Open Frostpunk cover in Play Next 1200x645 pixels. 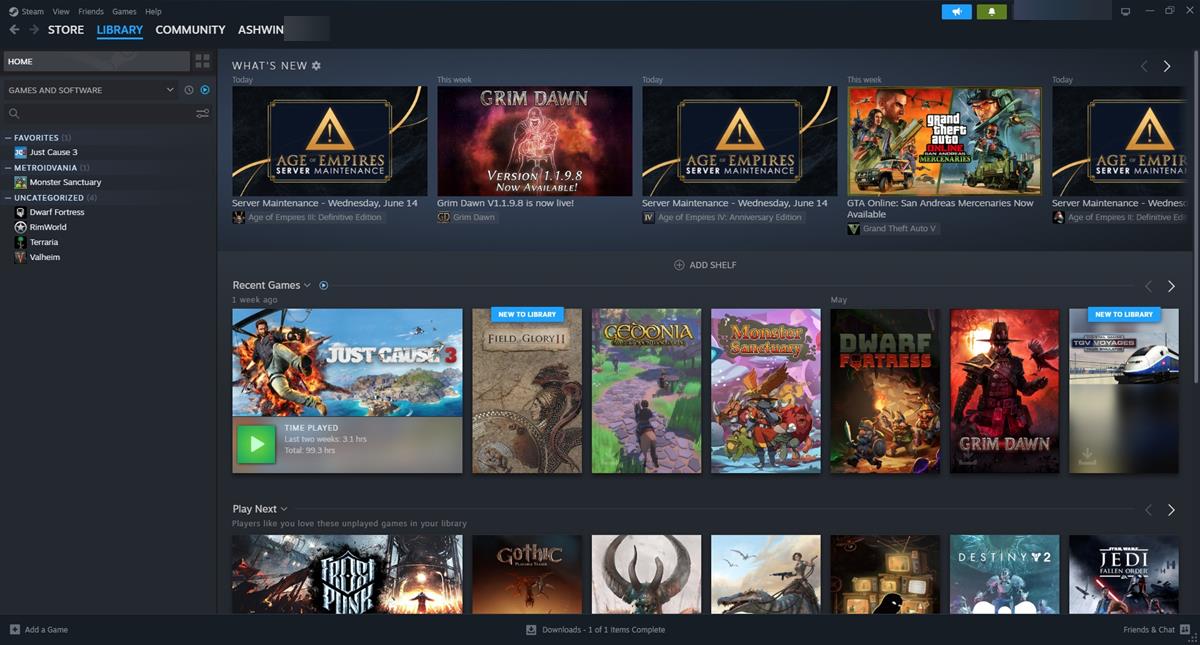[347, 574]
